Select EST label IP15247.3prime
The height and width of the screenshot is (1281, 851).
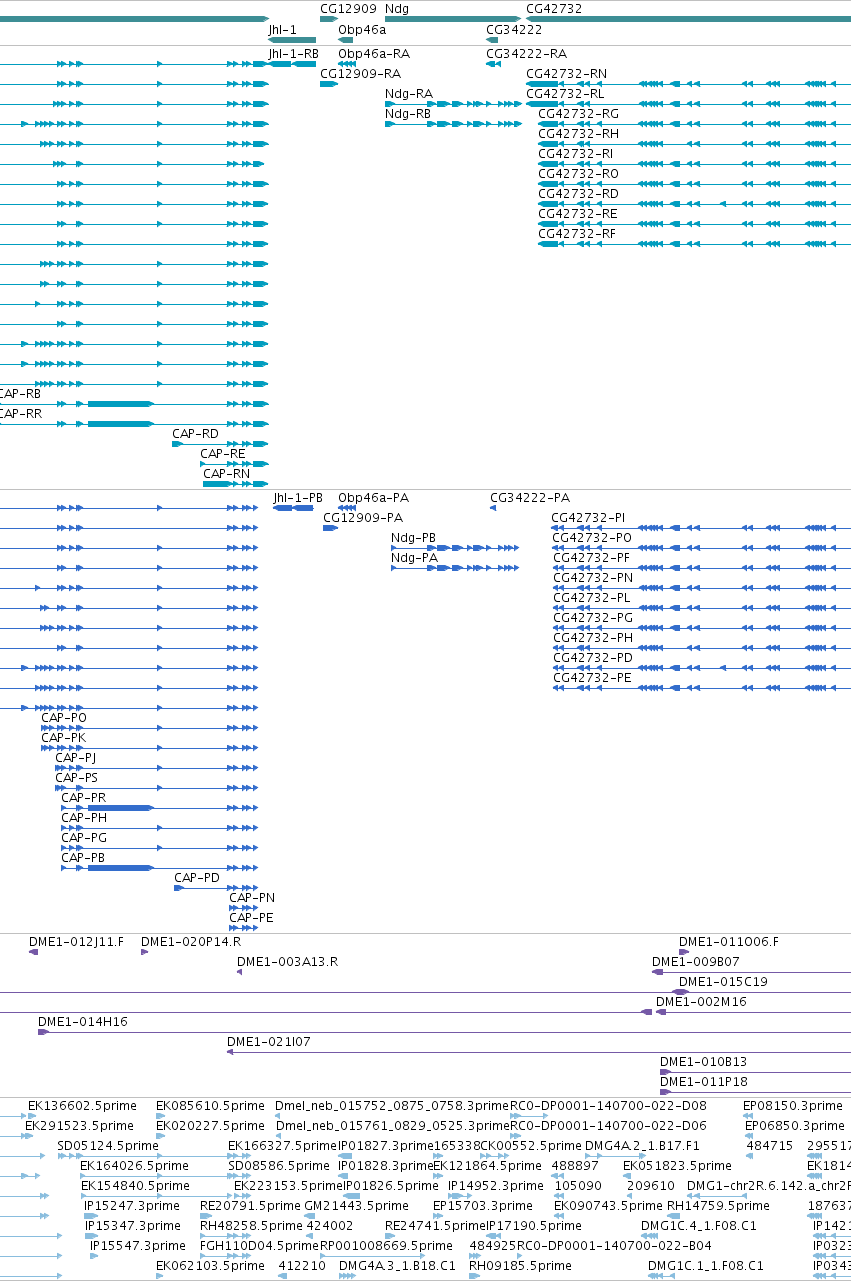click(132, 1205)
